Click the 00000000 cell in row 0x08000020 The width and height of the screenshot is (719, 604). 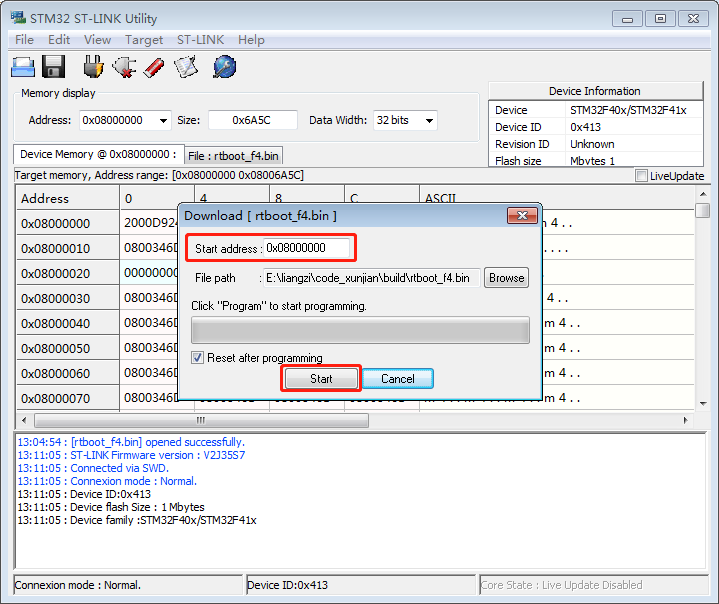150,273
